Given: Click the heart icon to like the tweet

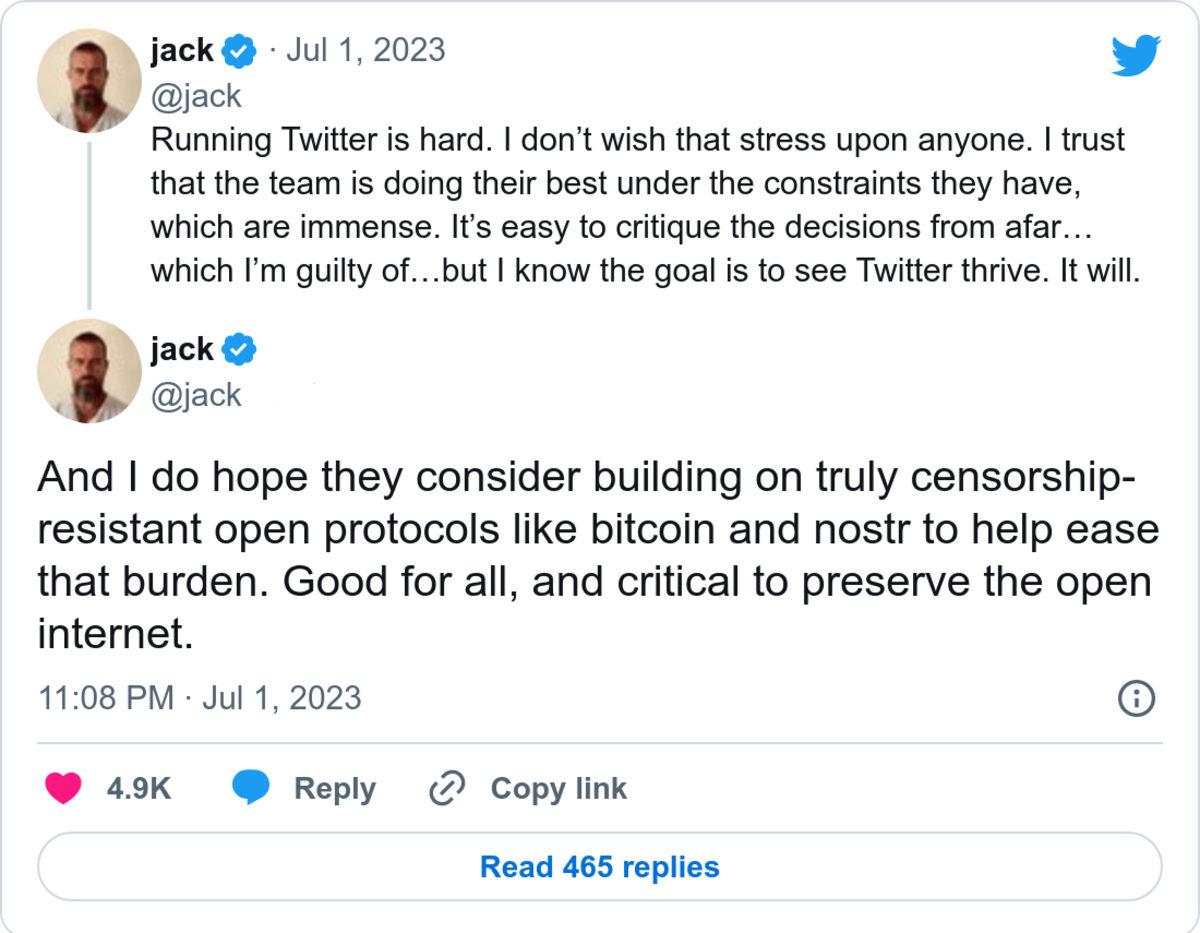Looking at the screenshot, I should (x=64, y=789).
